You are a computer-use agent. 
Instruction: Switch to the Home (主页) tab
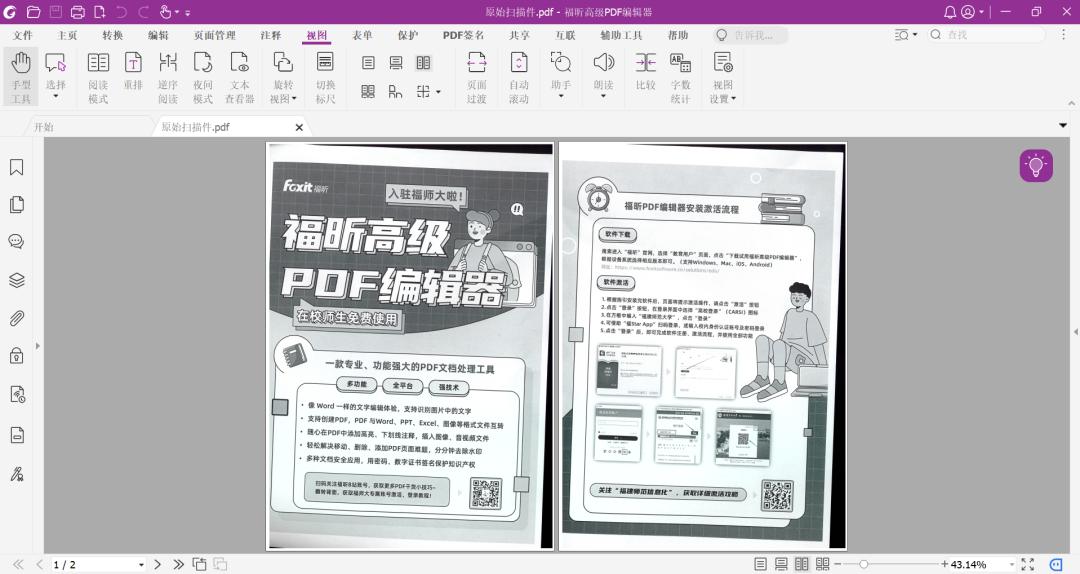pyautogui.click(x=68, y=34)
